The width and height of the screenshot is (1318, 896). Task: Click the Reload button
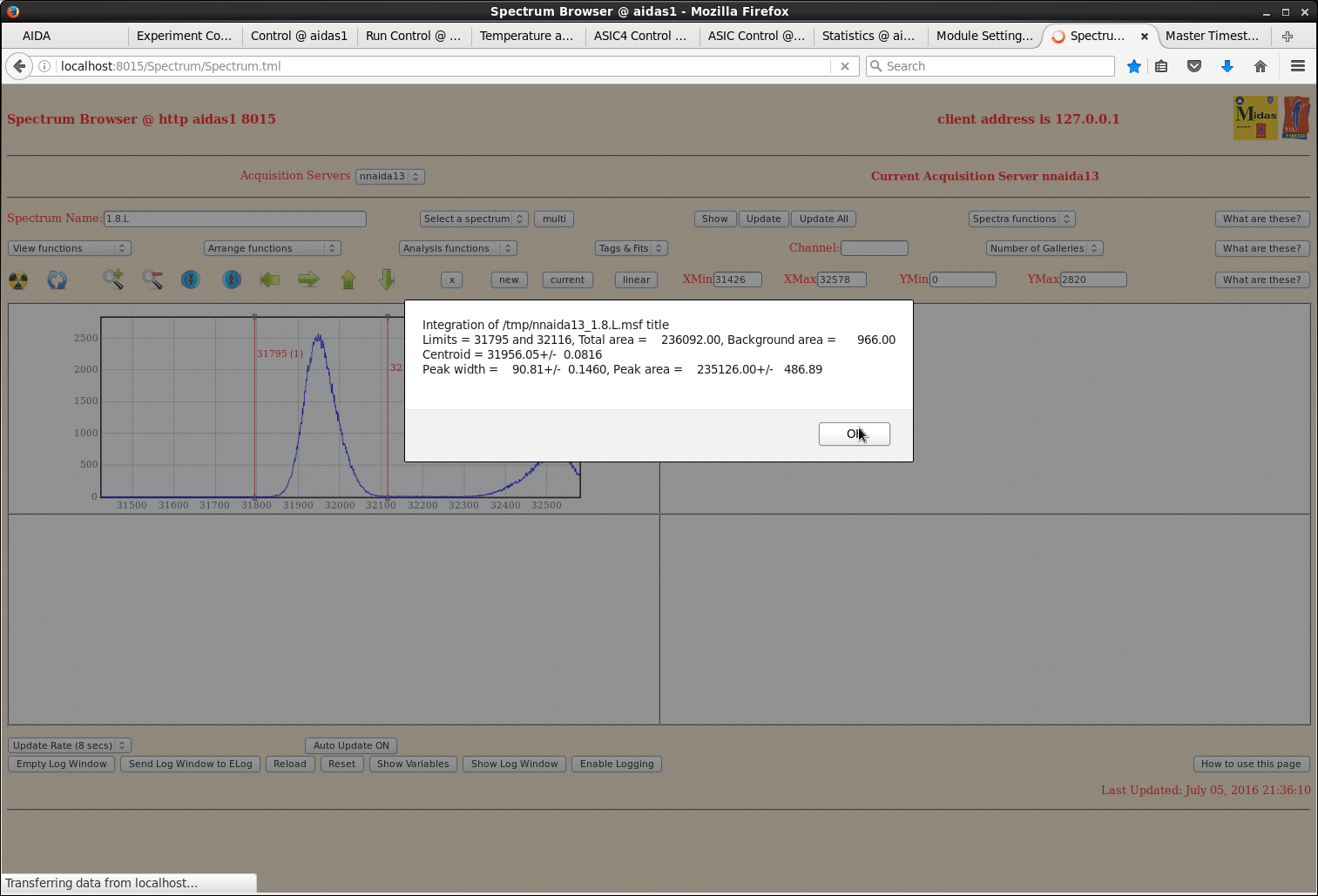pos(290,764)
